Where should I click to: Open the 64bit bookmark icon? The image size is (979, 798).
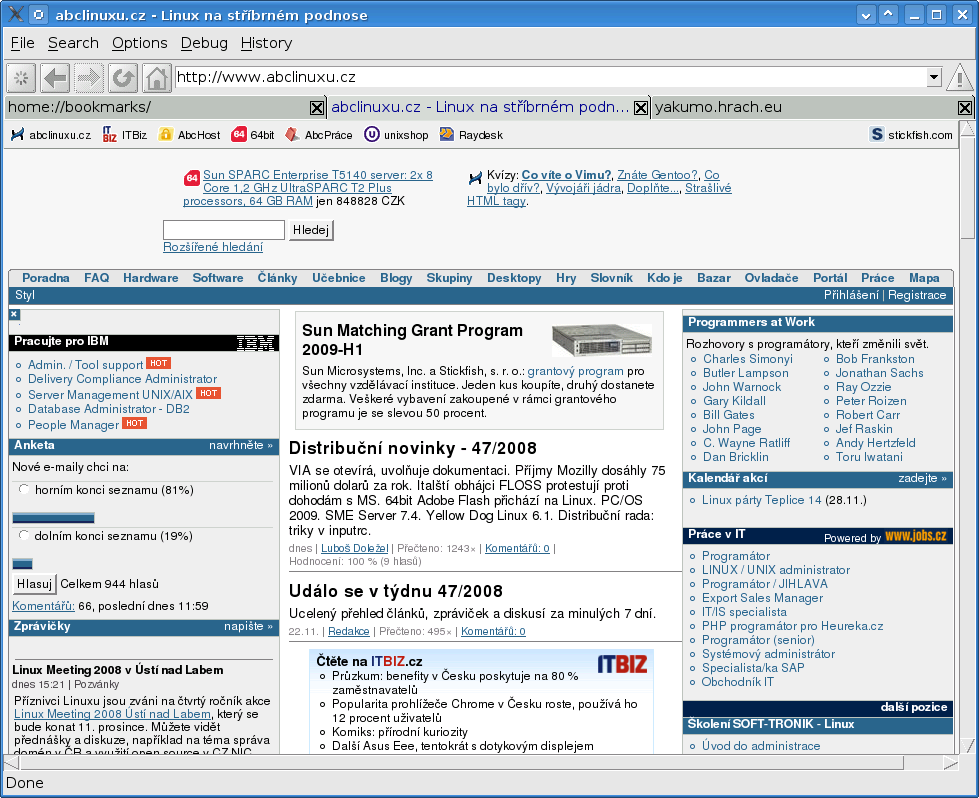point(239,134)
